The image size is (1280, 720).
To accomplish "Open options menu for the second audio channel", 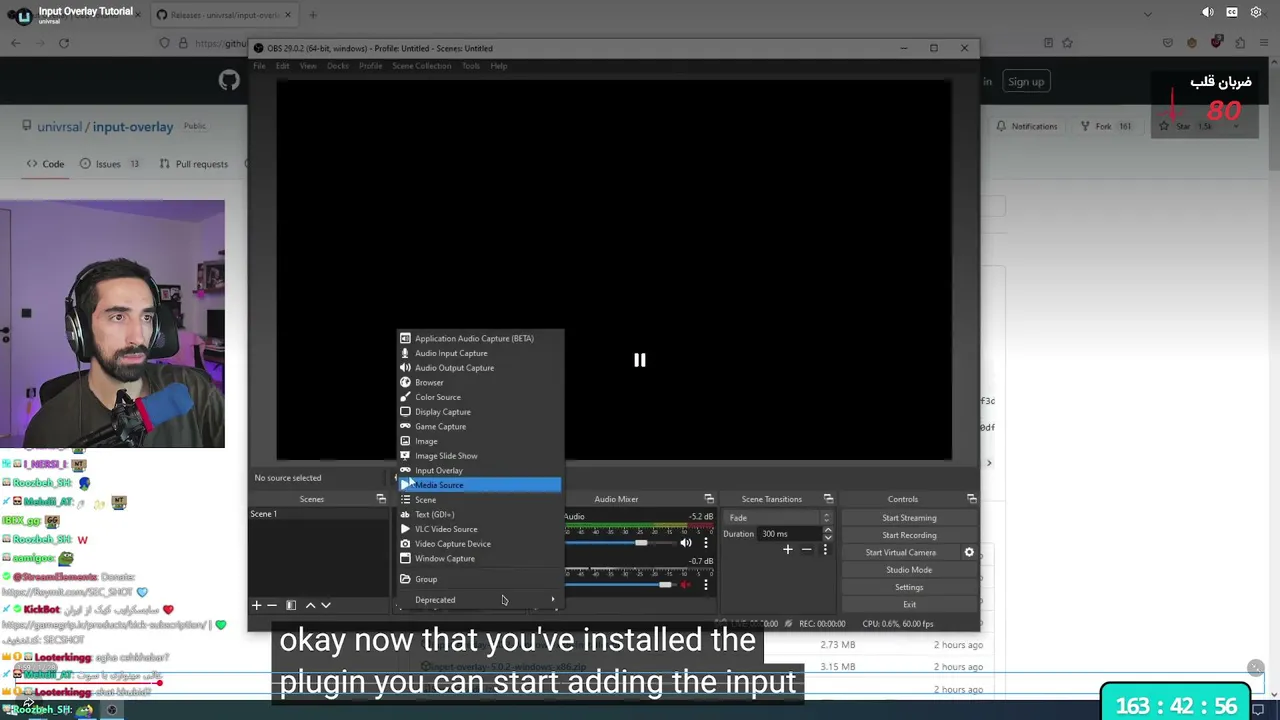I will (x=706, y=585).
